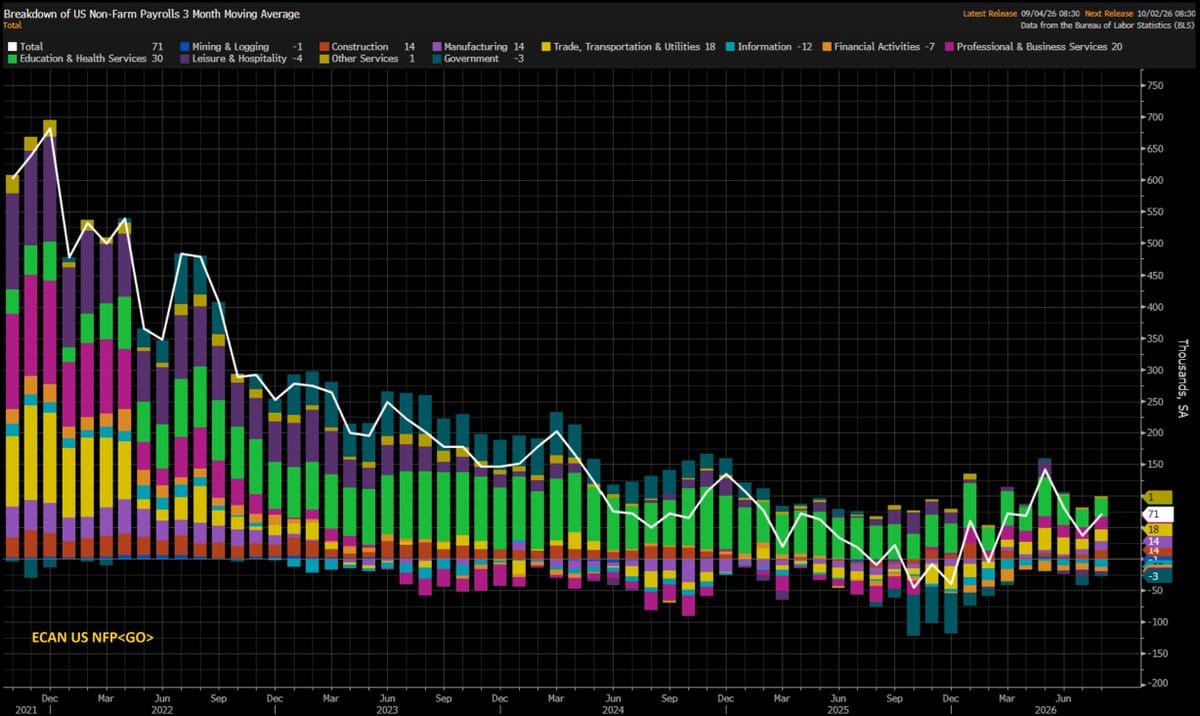The image size is (1200, 716).
Task: Click the olive 1 value tag on right axis
Action: 1157,497
